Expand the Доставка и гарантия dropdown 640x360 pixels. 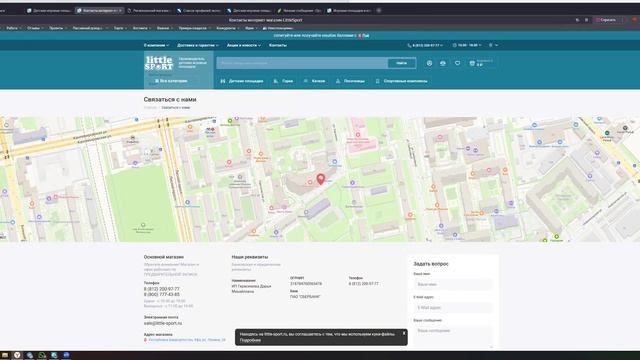(x=198, y=45)
